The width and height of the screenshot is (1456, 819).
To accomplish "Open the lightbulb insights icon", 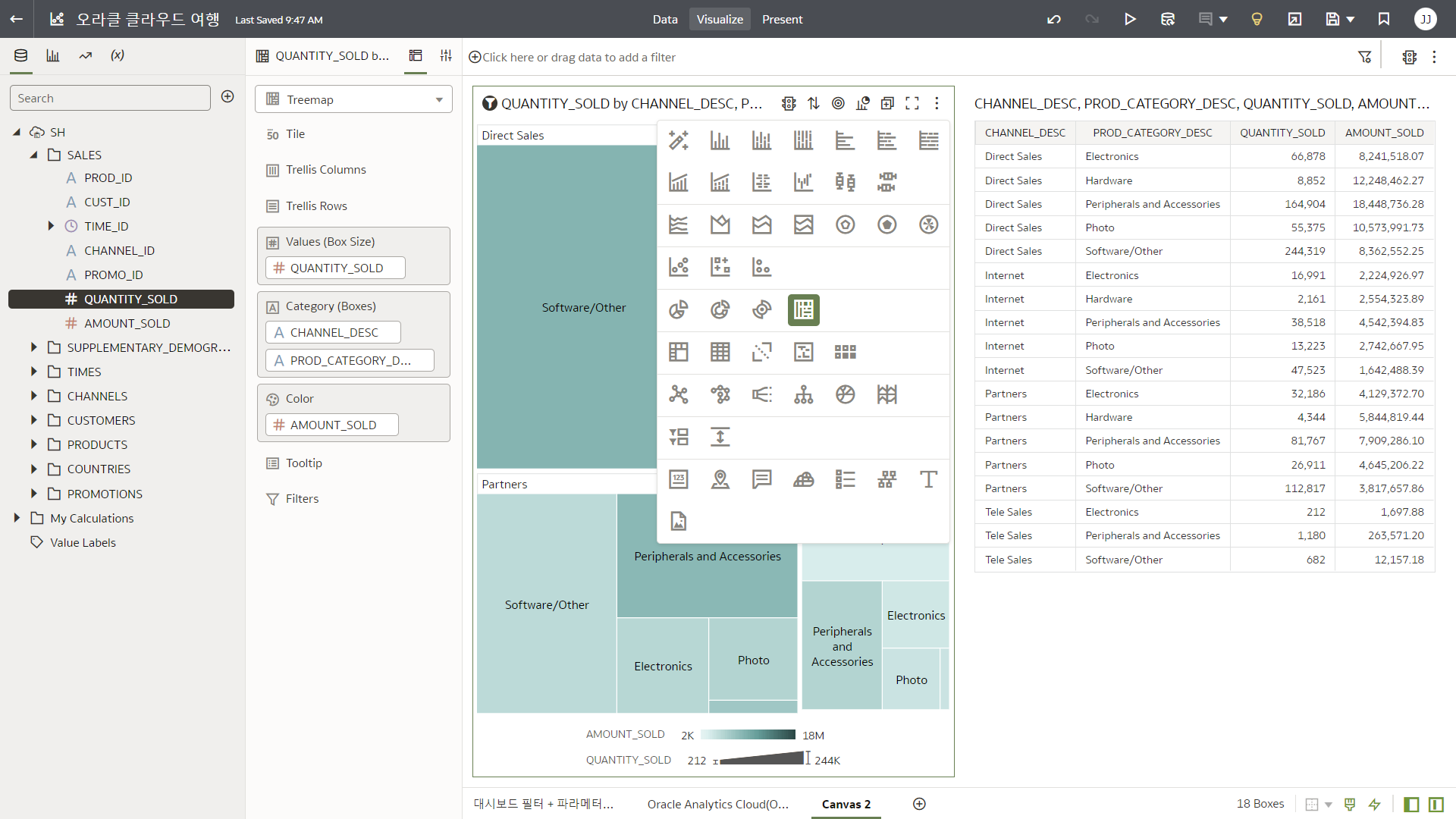I will click(1257, 19).
